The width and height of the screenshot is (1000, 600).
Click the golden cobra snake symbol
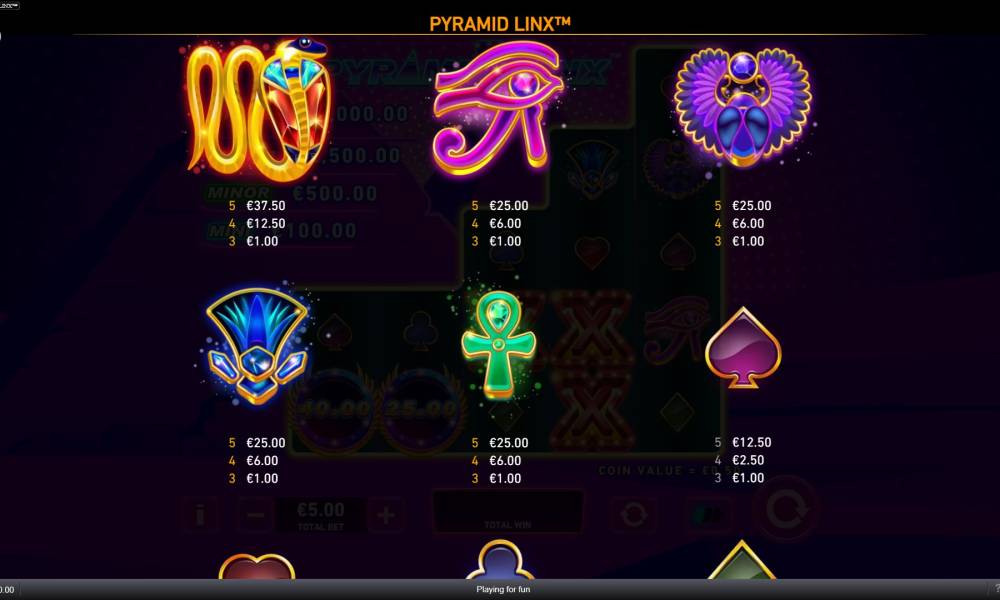(x=258, y=110)
